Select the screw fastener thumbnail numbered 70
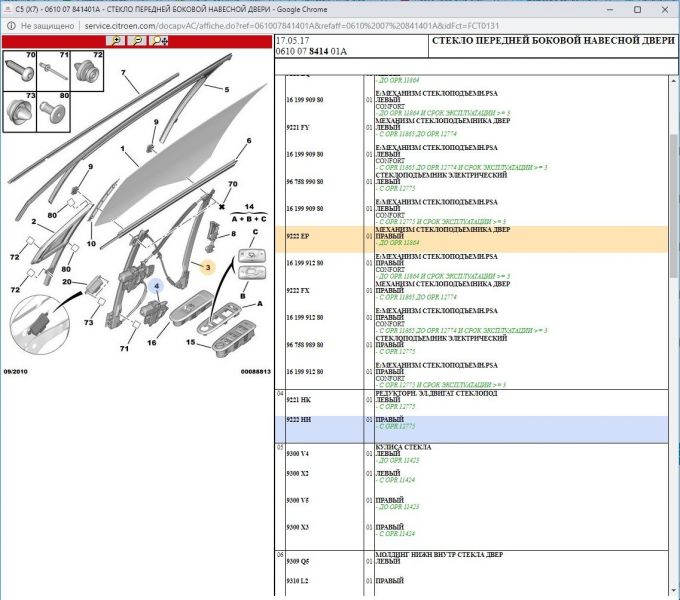Image resolution: width=680 pixels, height=600 pixels. [x=20, y=71]
